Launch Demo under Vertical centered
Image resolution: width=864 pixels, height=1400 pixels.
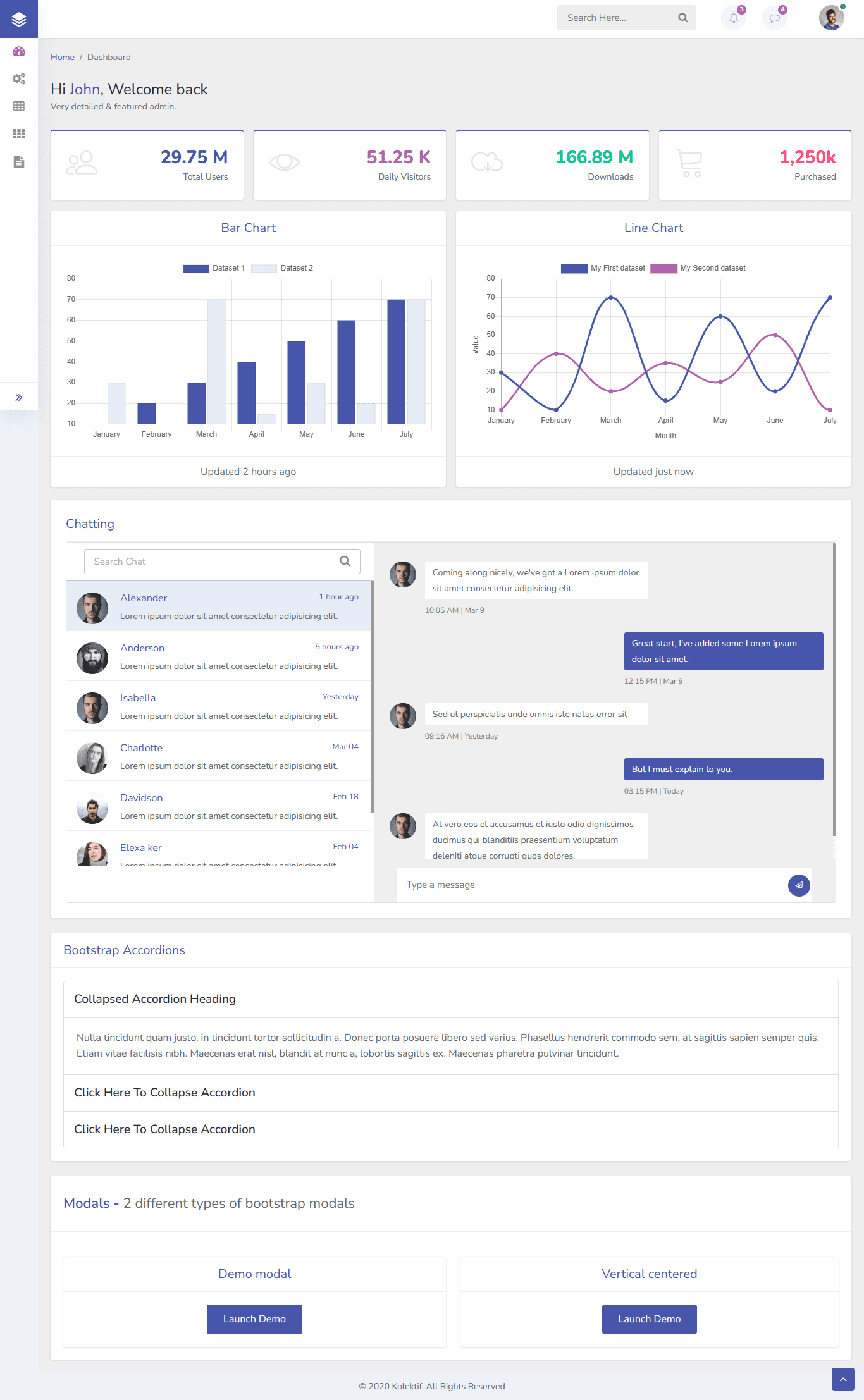pyautogui.click(x=650, y=1319)
